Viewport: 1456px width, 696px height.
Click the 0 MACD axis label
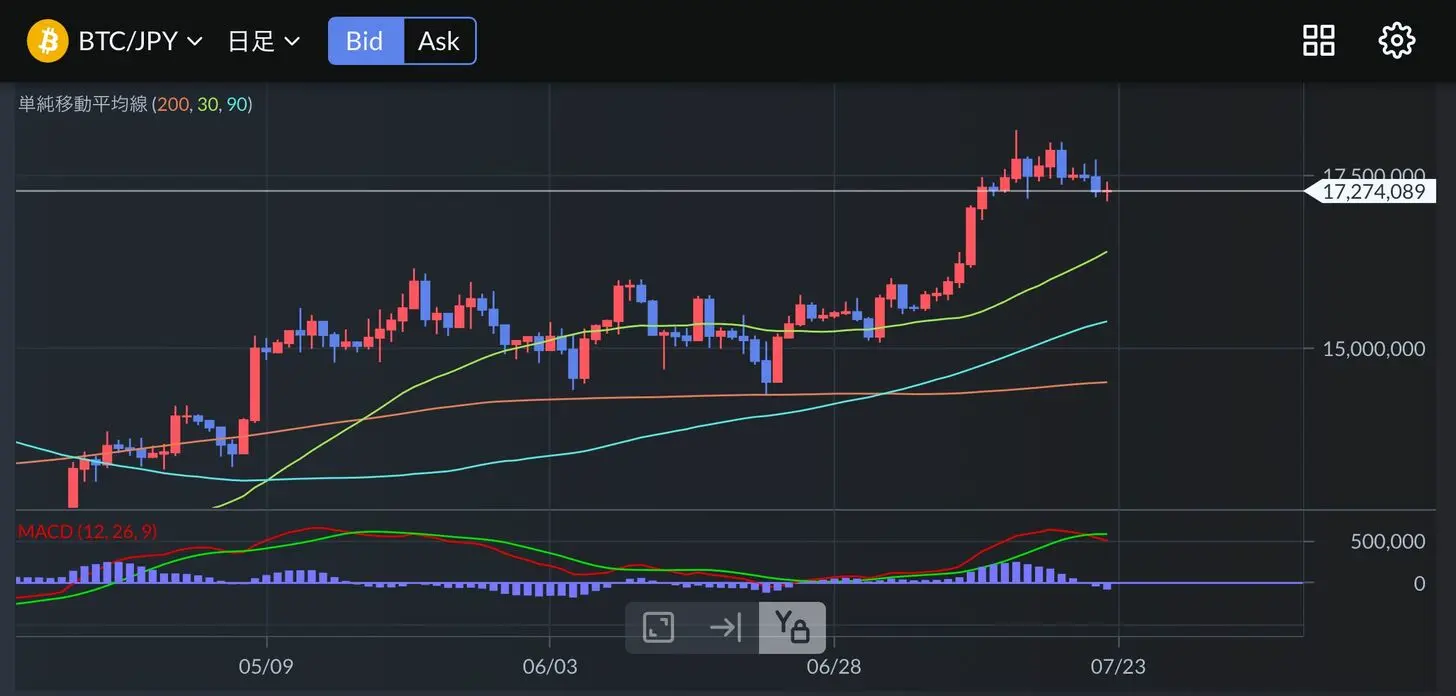(1419, 583)
